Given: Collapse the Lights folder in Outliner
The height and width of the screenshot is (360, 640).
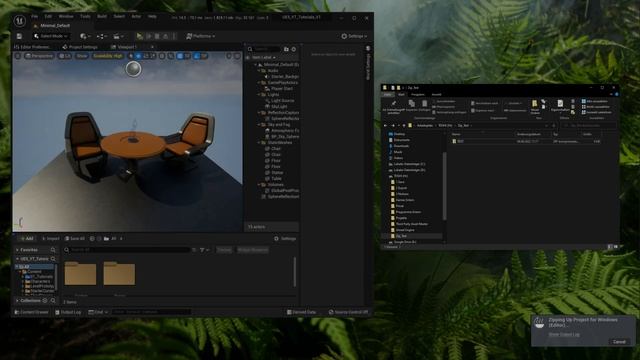Looking at the screenshot, I should click(x=259, y=94).
